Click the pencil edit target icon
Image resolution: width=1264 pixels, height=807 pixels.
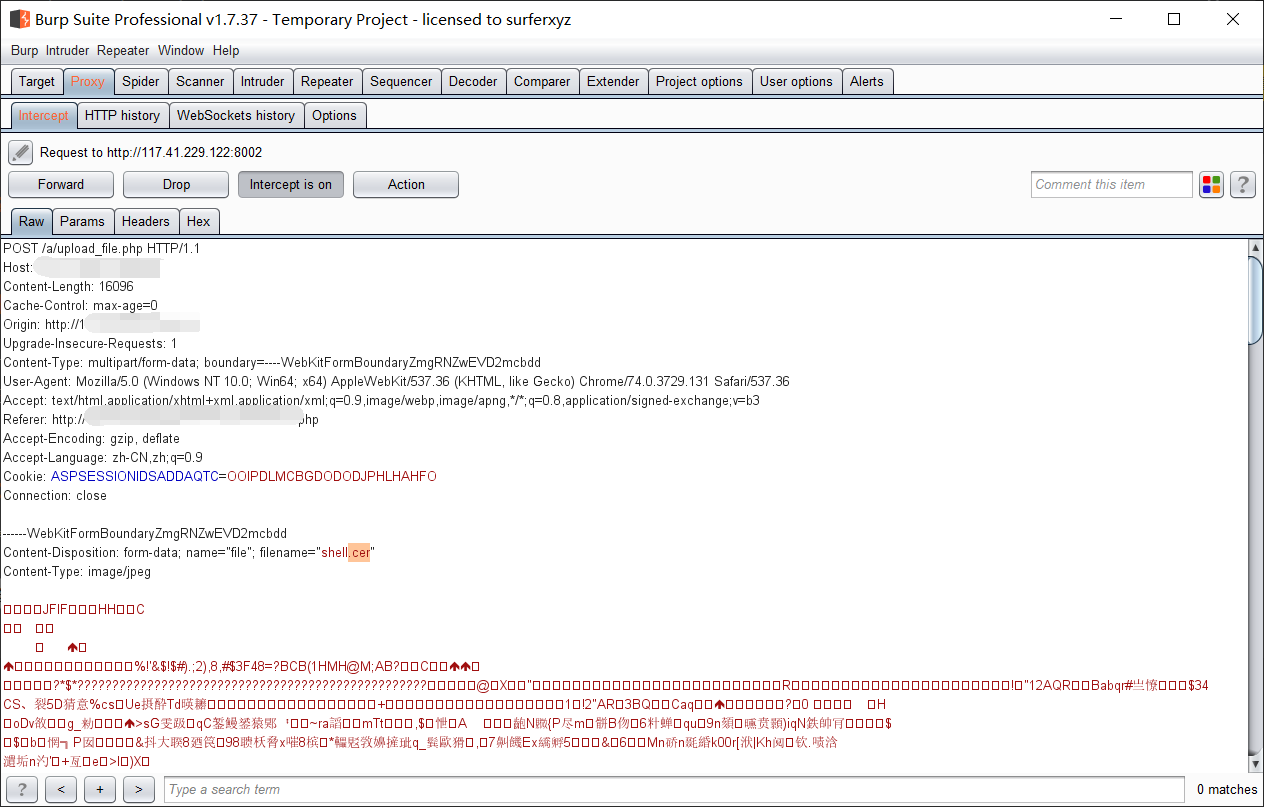[x=21, y=153]
